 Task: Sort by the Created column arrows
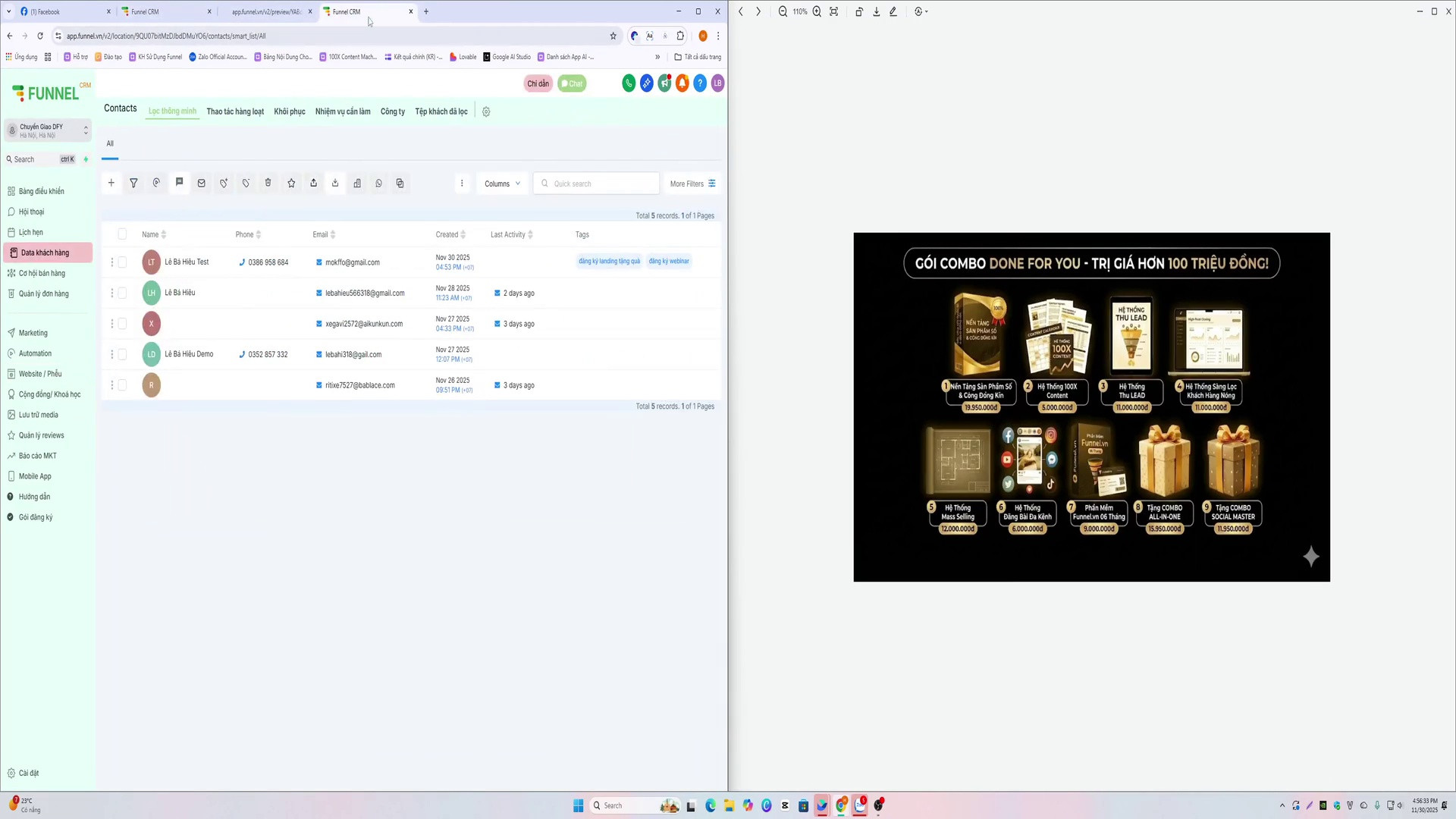click(x=463, y=234)
